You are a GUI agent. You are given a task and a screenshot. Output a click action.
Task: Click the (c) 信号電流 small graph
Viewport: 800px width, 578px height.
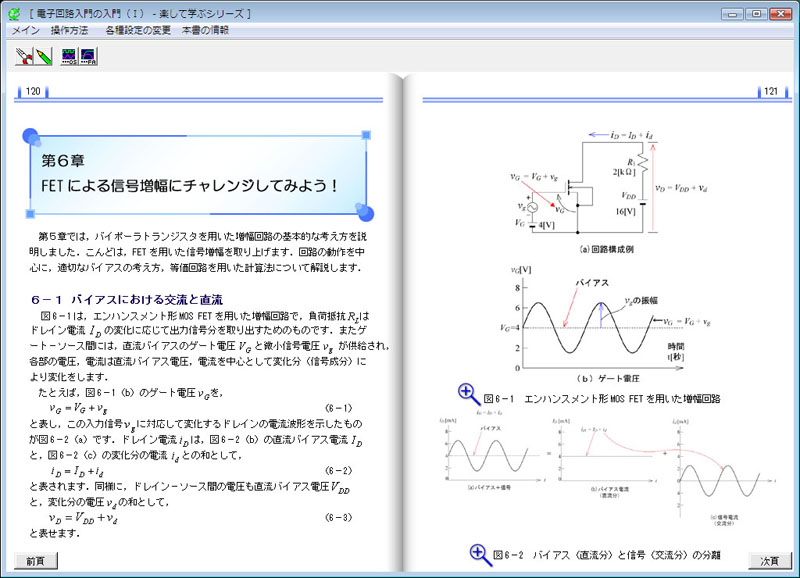coord(726,469)
